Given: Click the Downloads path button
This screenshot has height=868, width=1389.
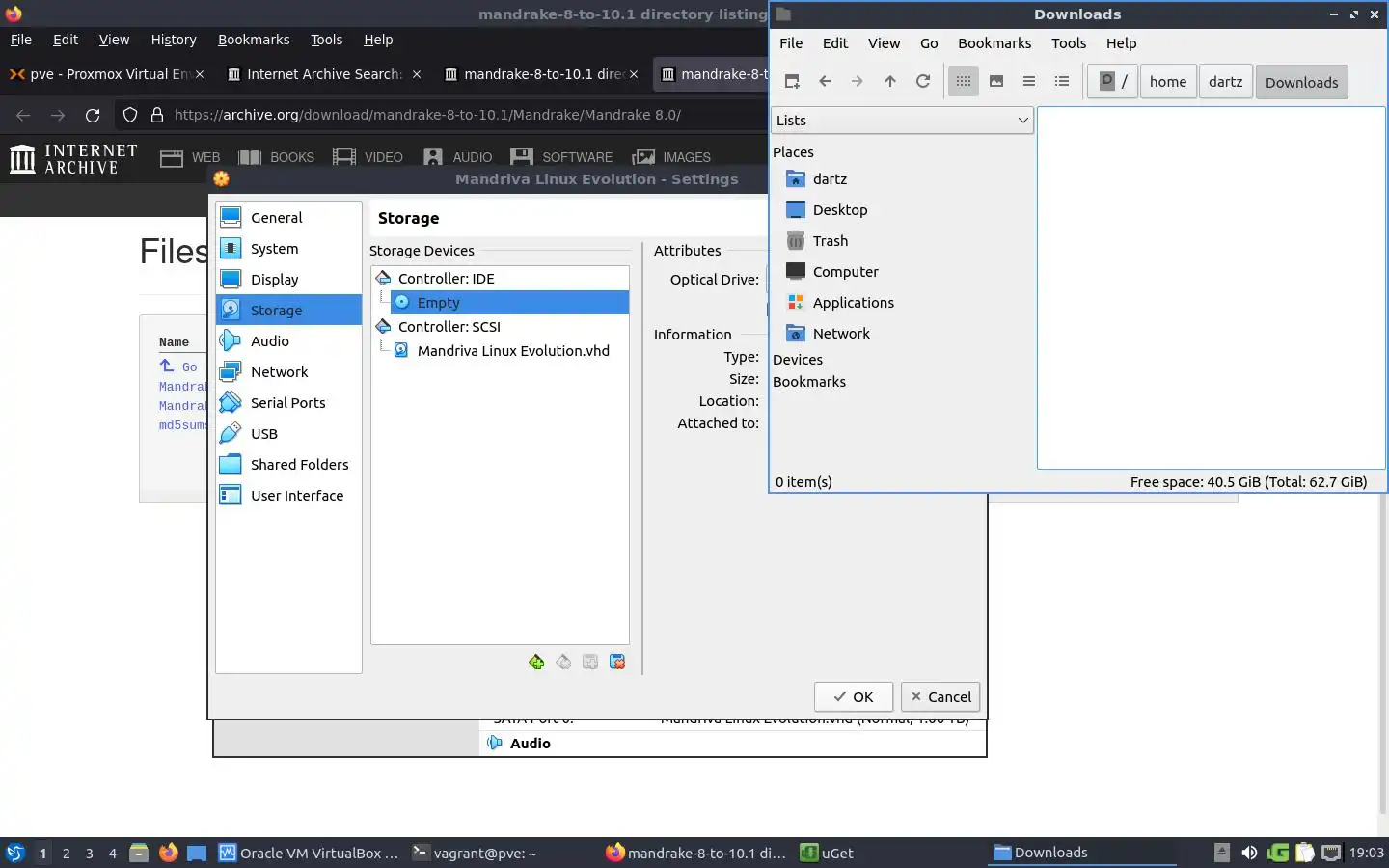Looking at the screenshot, I should click(x=1301, y=82).
